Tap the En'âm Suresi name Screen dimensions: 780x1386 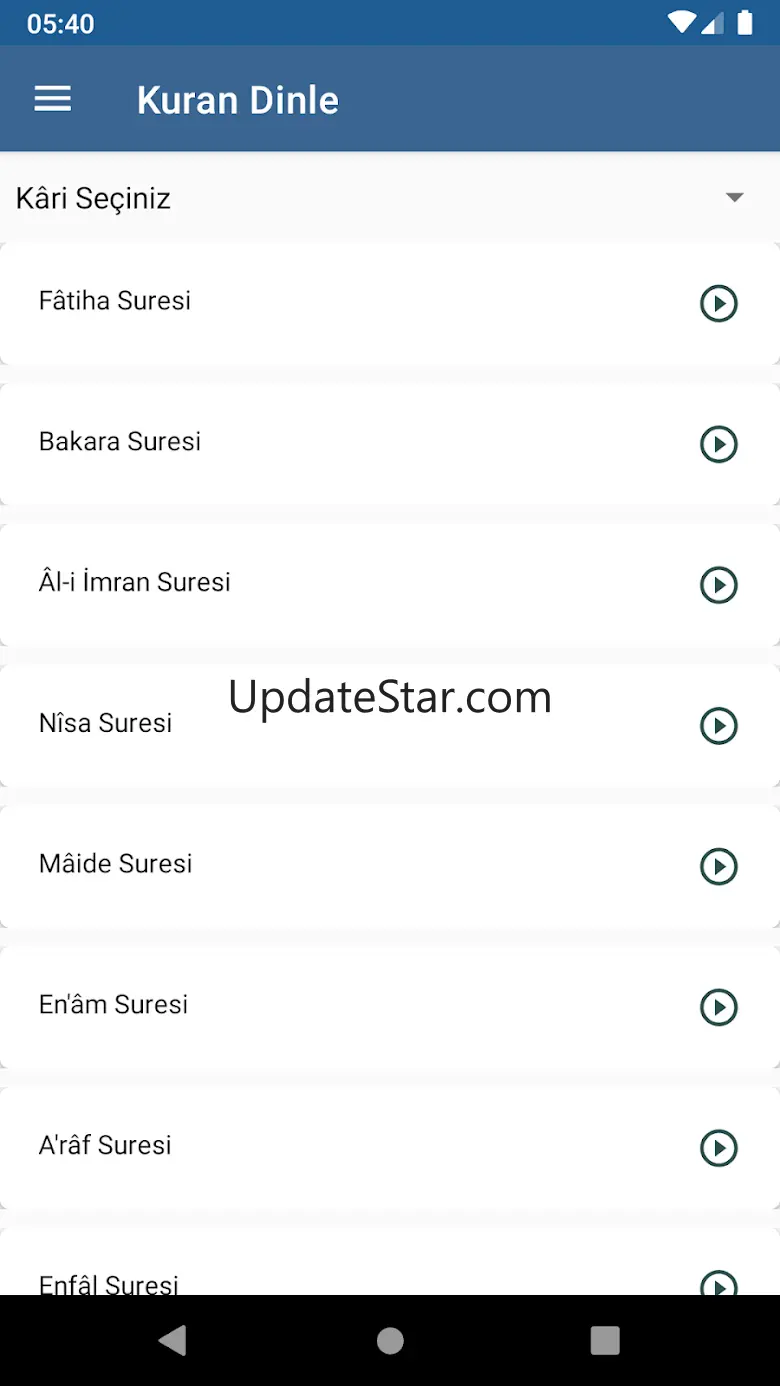(x=114, y=1005)
